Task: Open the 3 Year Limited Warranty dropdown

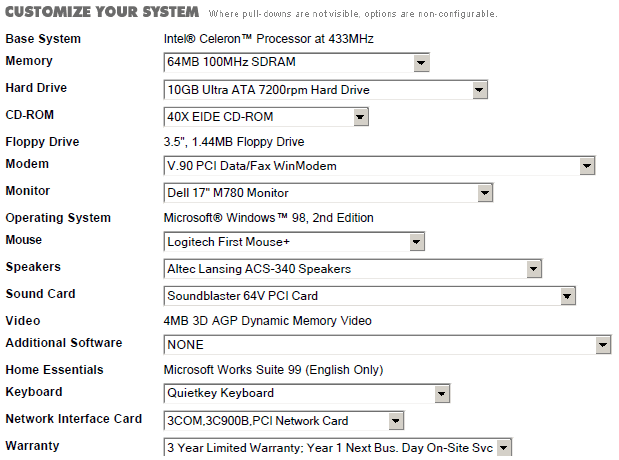Action: coord(338,448)
